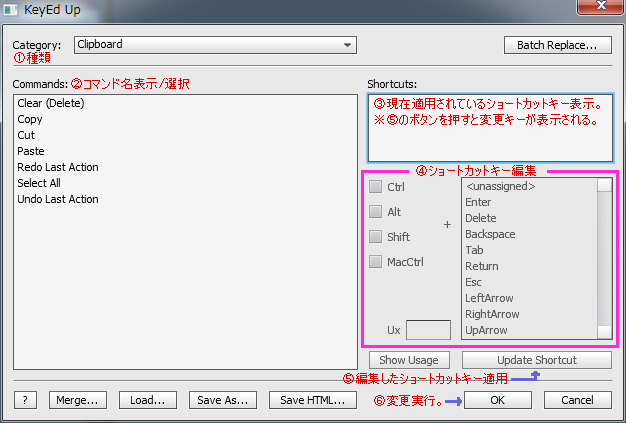This screenshot has height=423, width=626.
Task: Click the Batch Replace button
Action: [x=557, y=45]
